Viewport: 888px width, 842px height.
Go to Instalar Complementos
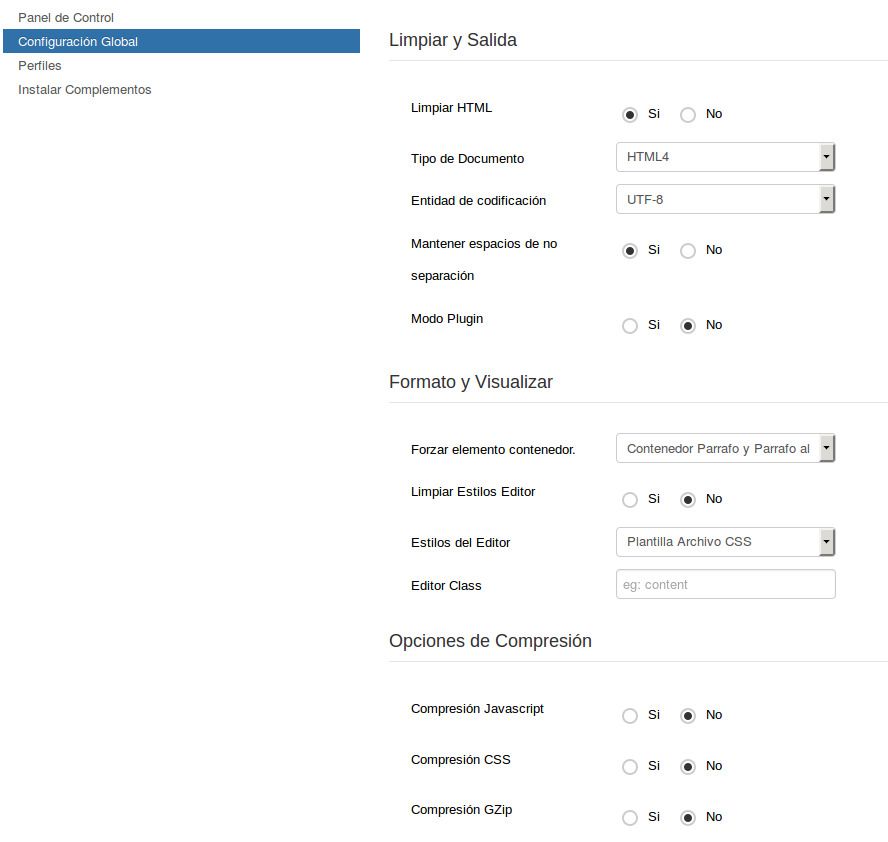point(84,89)
